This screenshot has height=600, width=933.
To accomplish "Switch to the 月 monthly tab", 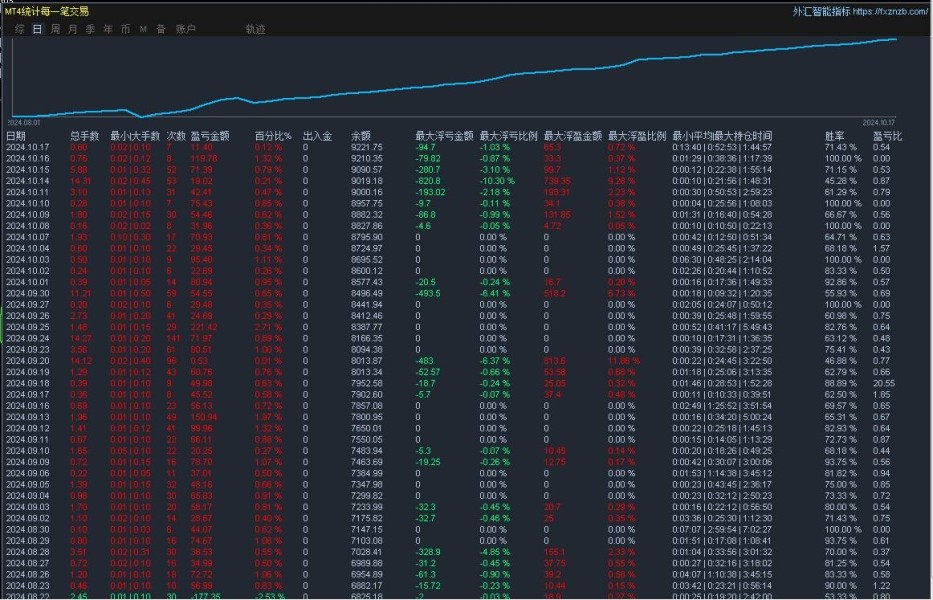I will tap(73, 29).
